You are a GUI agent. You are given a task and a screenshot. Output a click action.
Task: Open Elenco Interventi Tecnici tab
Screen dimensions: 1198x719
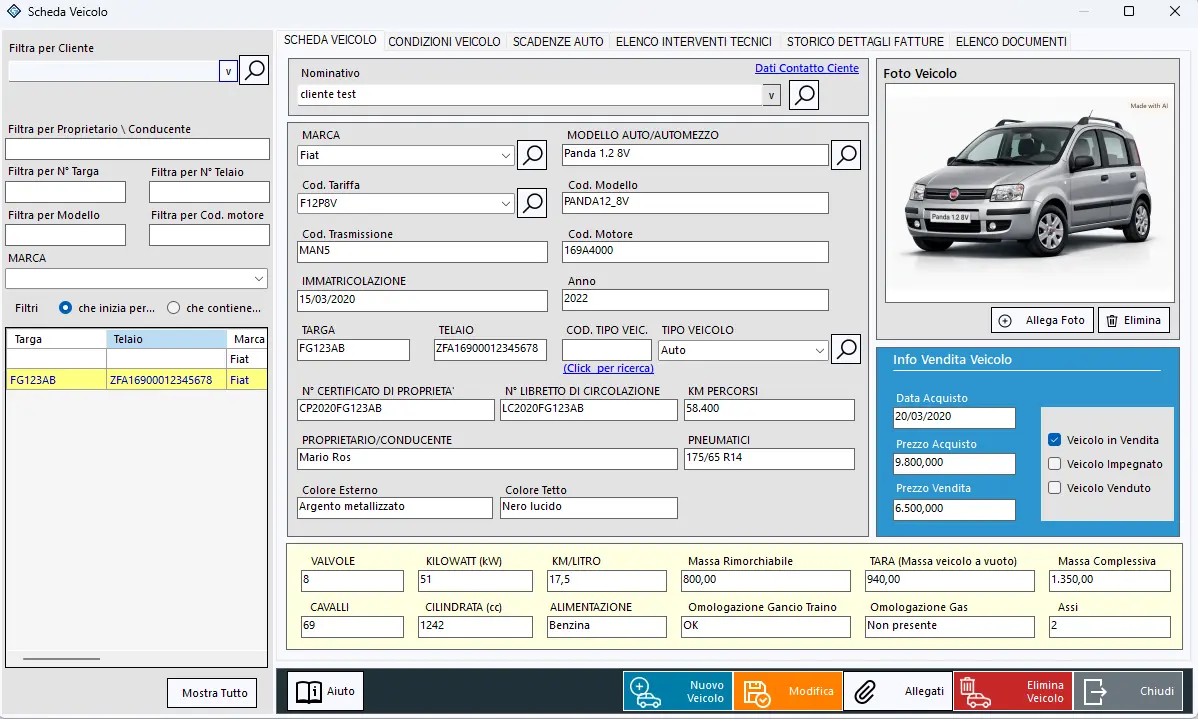[694, 42]
